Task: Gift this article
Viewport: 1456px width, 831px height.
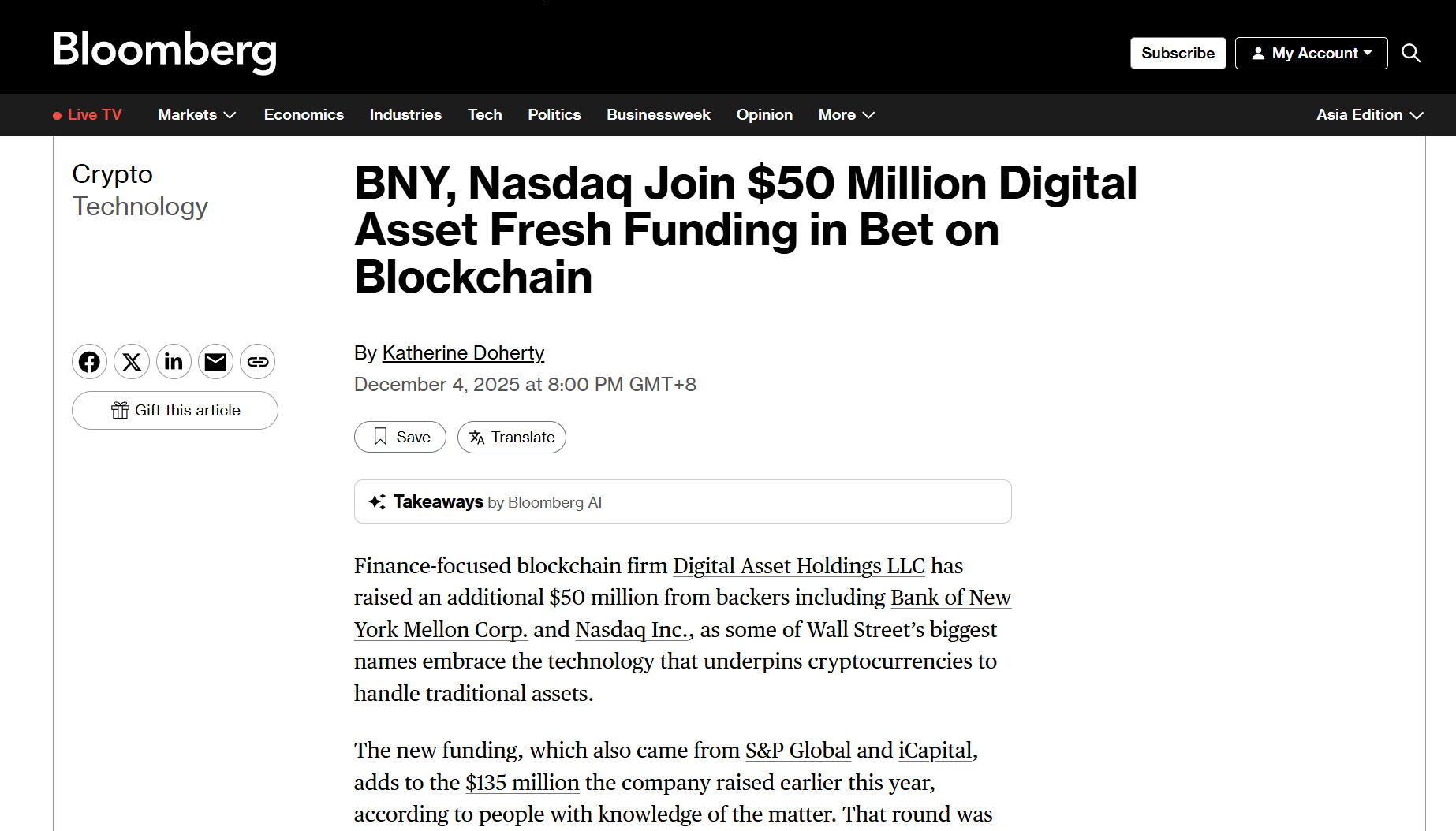Action: click(175, 410)
